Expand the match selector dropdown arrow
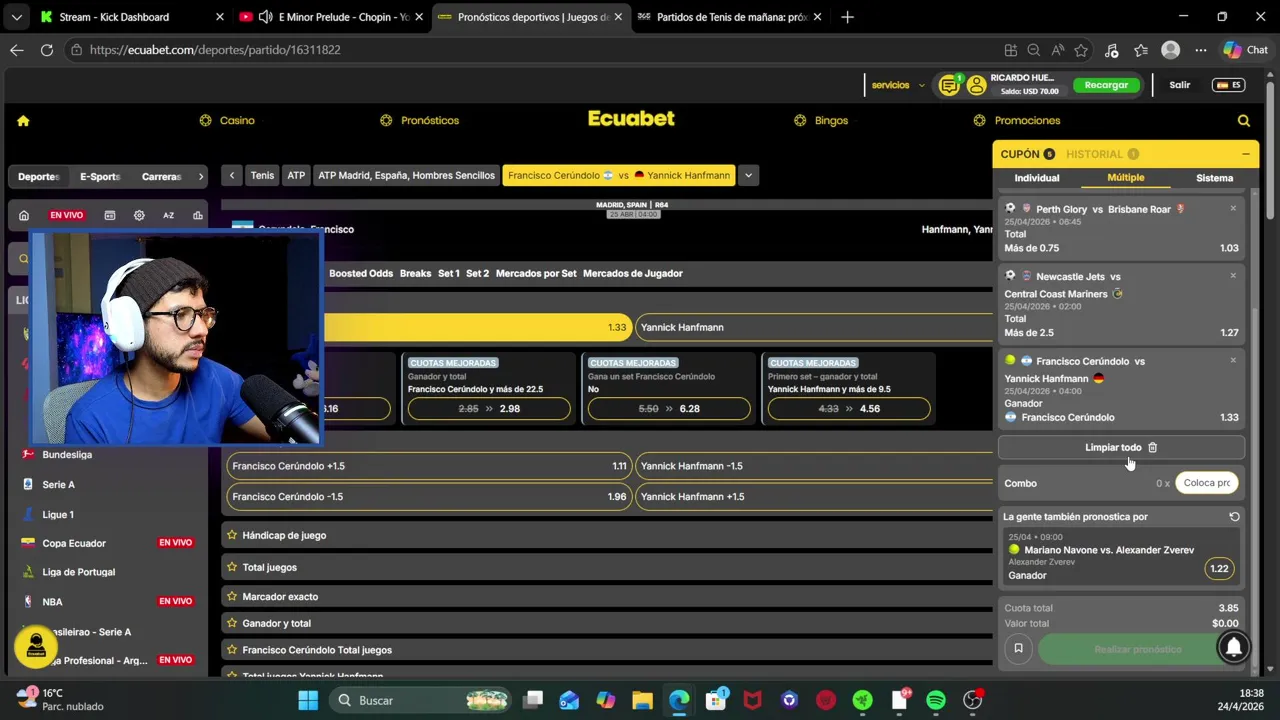This screenshot has height=720, width=1280. pyautogui.click(x=748, y=175)
